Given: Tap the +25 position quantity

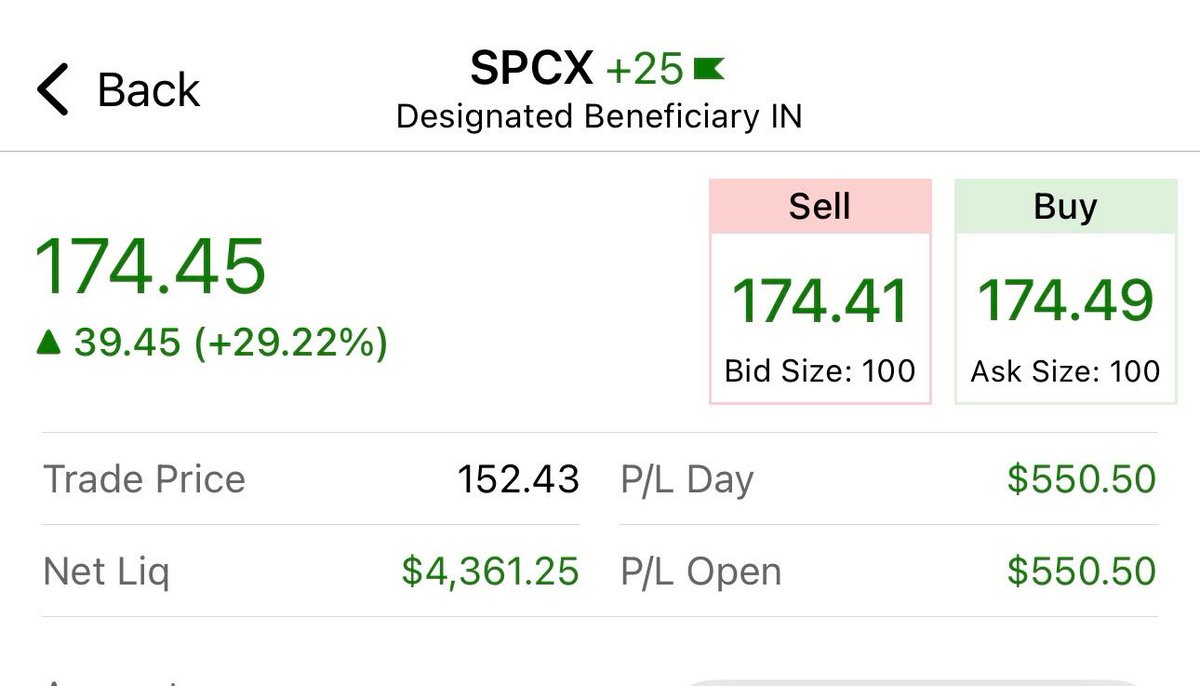Looking at the screenshot, I should [x=645, y=70].
